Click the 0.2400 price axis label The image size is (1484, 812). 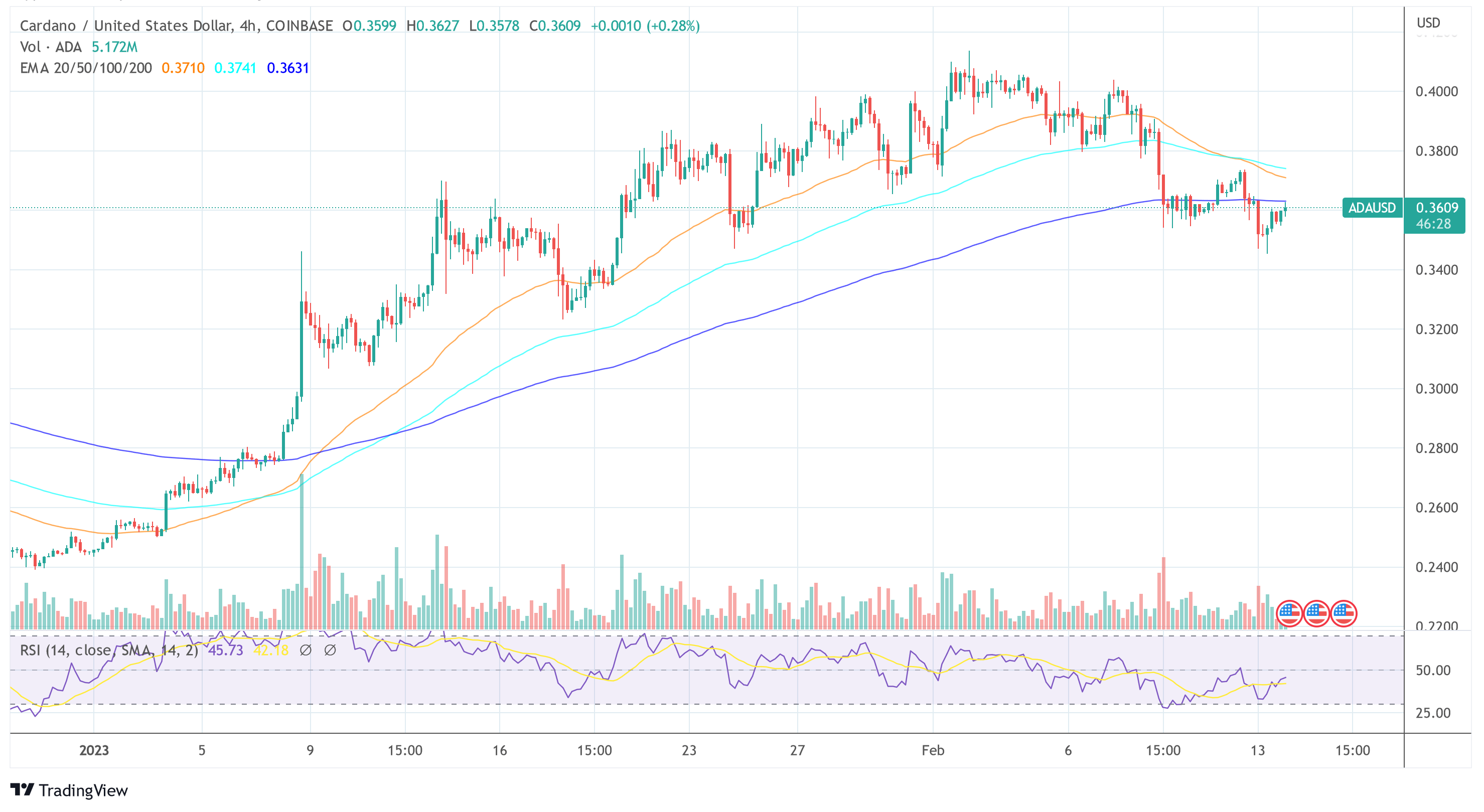pyautogui.click(x=1437, y=567)
